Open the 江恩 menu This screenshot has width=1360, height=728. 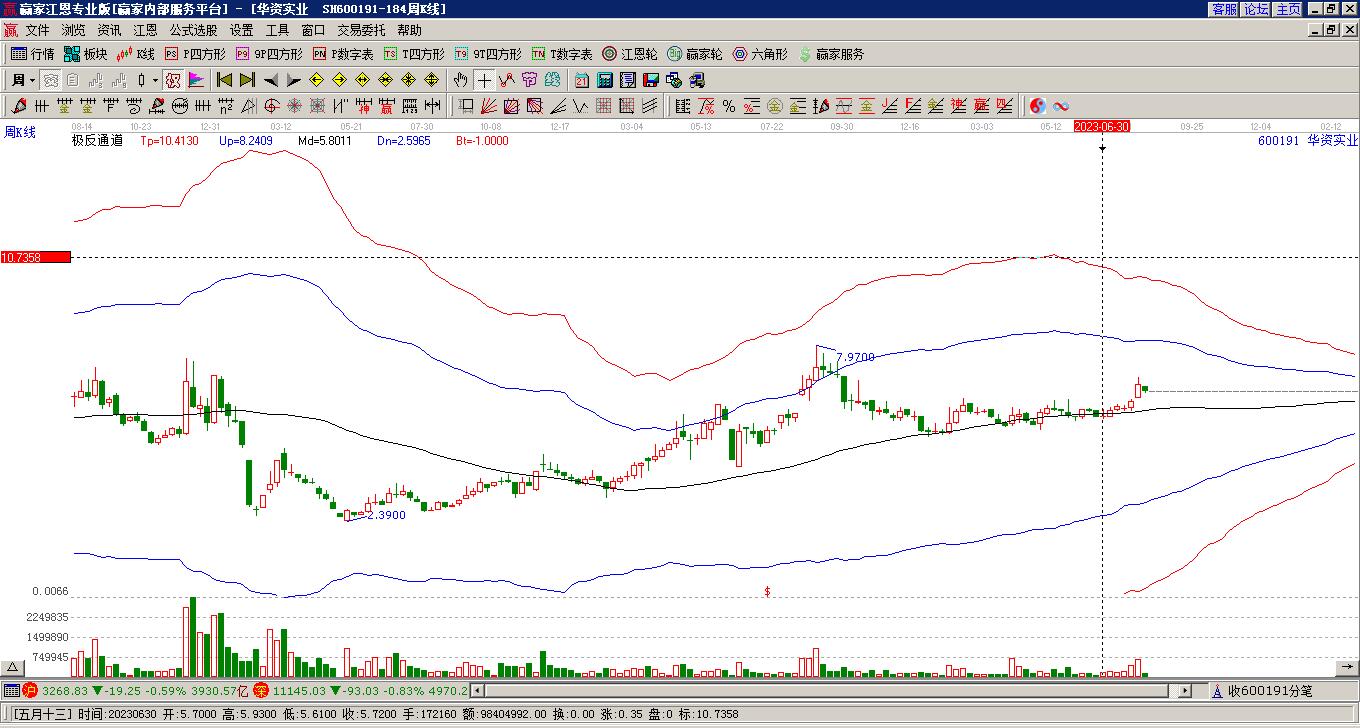145,30
